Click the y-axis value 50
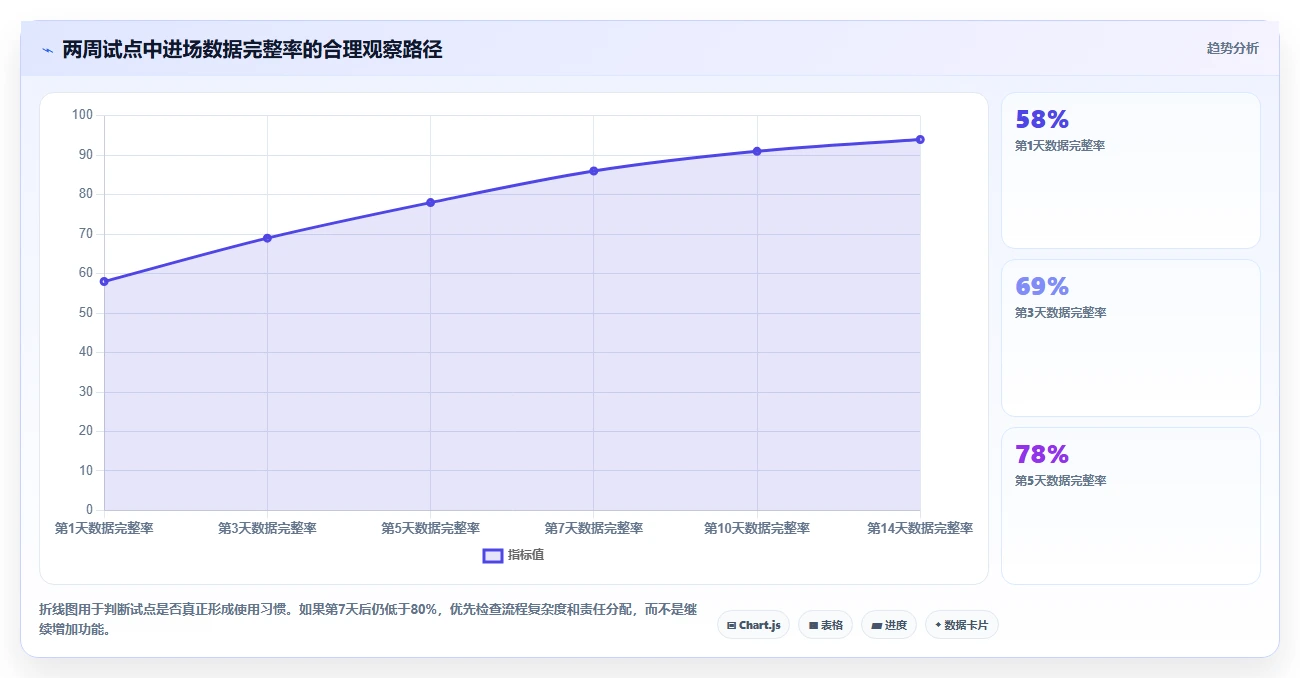 click(x=85, y=313)
